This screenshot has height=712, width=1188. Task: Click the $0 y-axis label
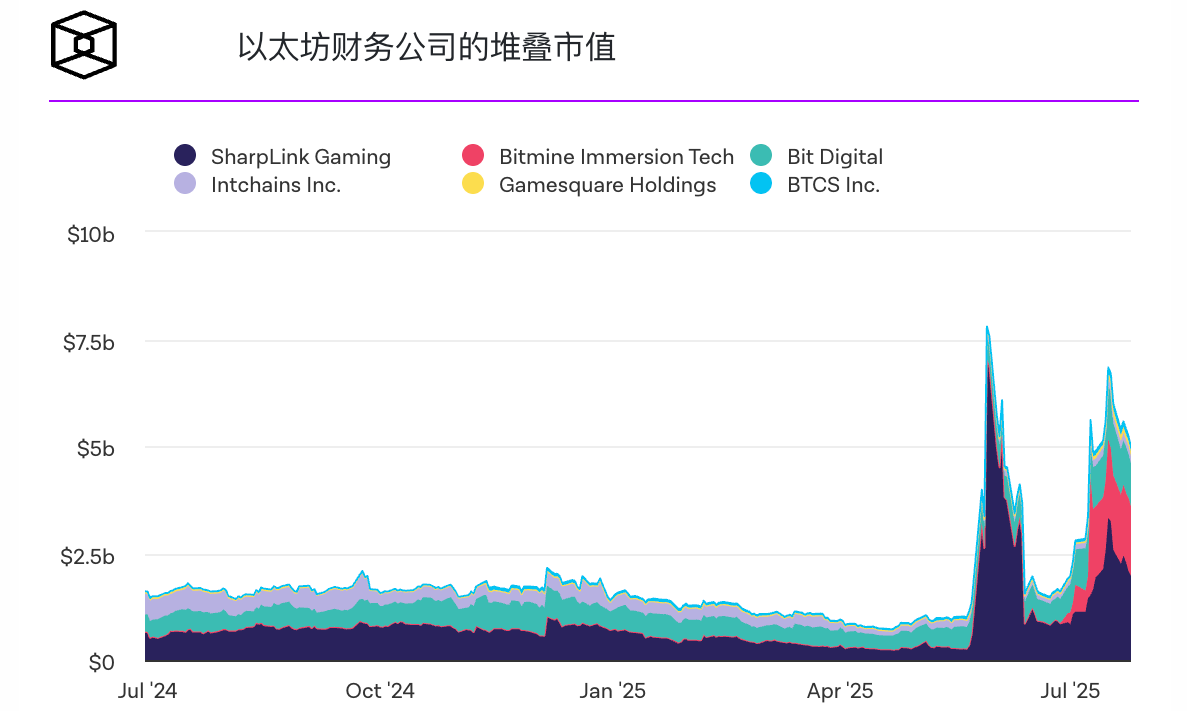(x=102, y=663)
